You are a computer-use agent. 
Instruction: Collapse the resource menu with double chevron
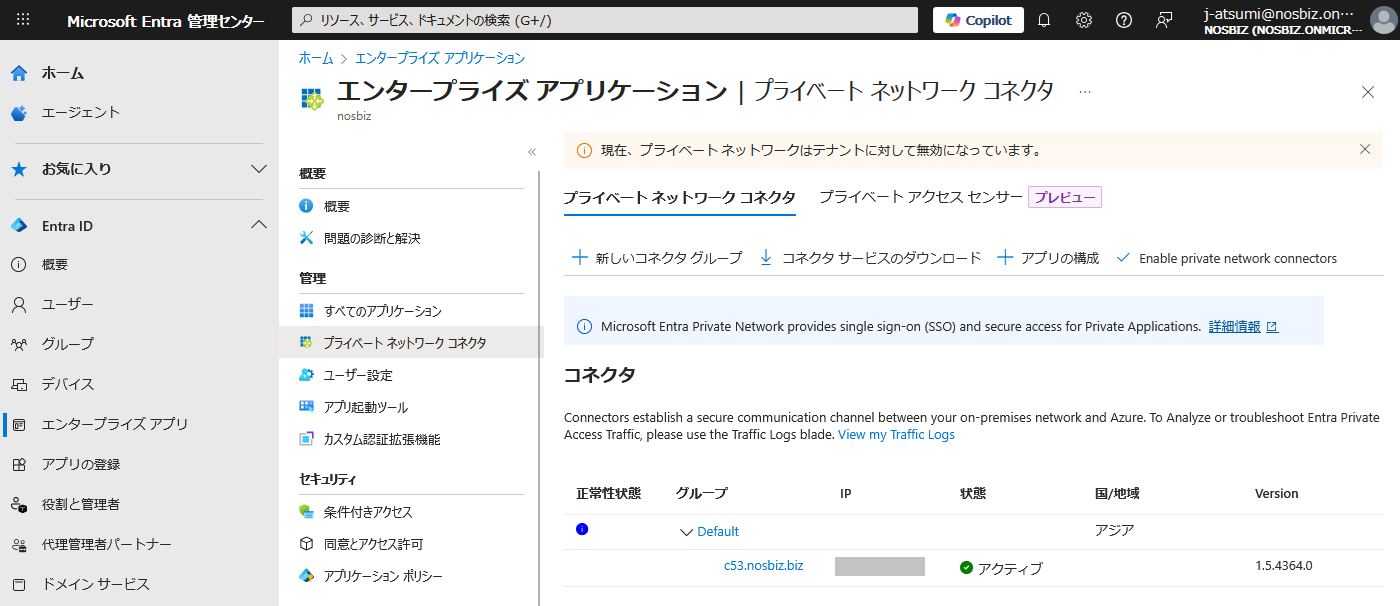pos(532,152)
